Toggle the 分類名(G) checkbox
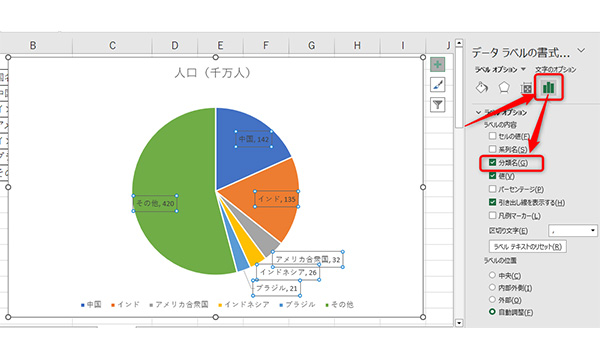This screenshot has width=600, height=360. (492, 162)
